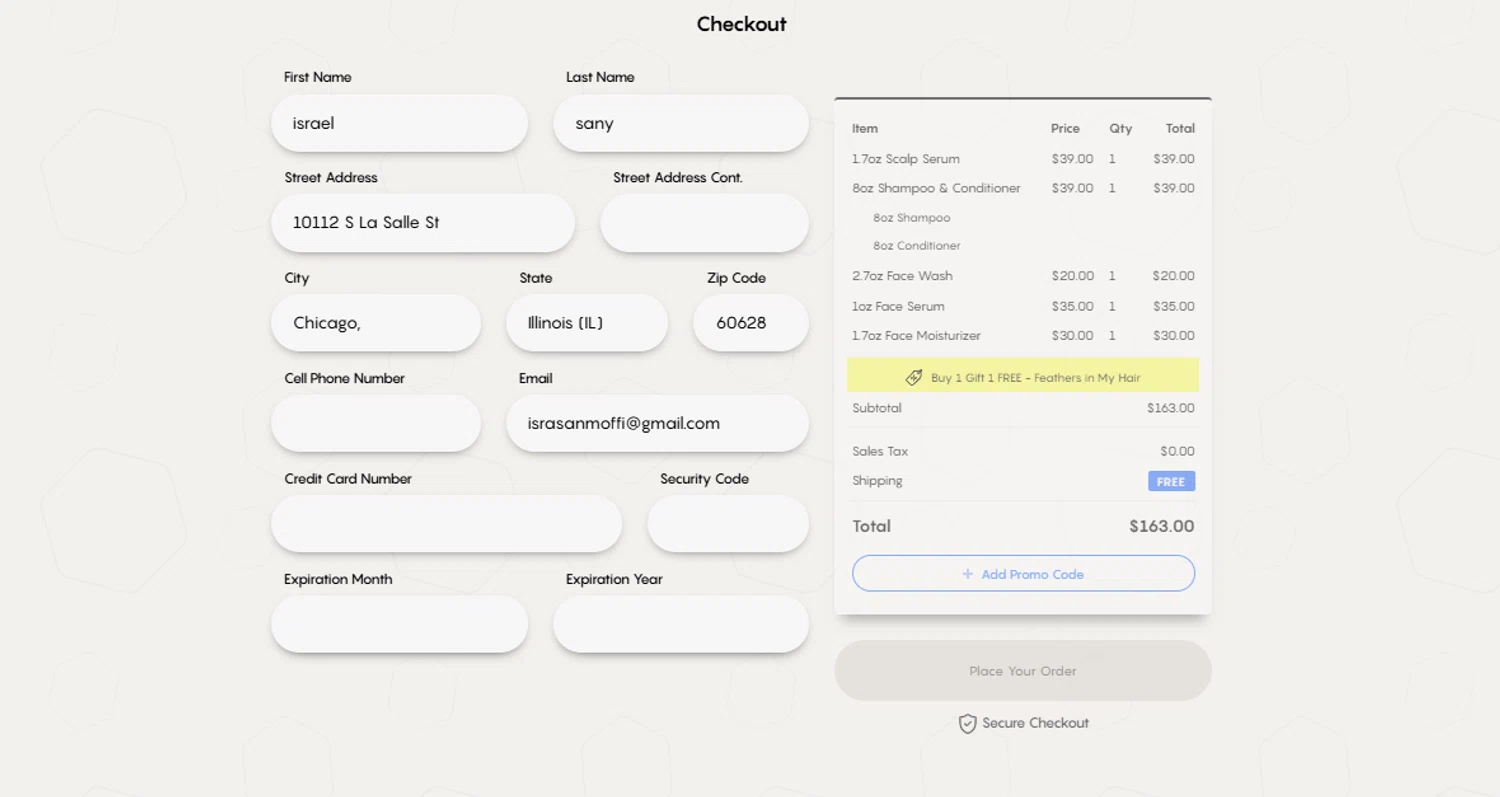Image resolution: width=1500 pixels, height=797 pixels.
Task: Focus the Last Name field containing sany
Action: [681, 123]
